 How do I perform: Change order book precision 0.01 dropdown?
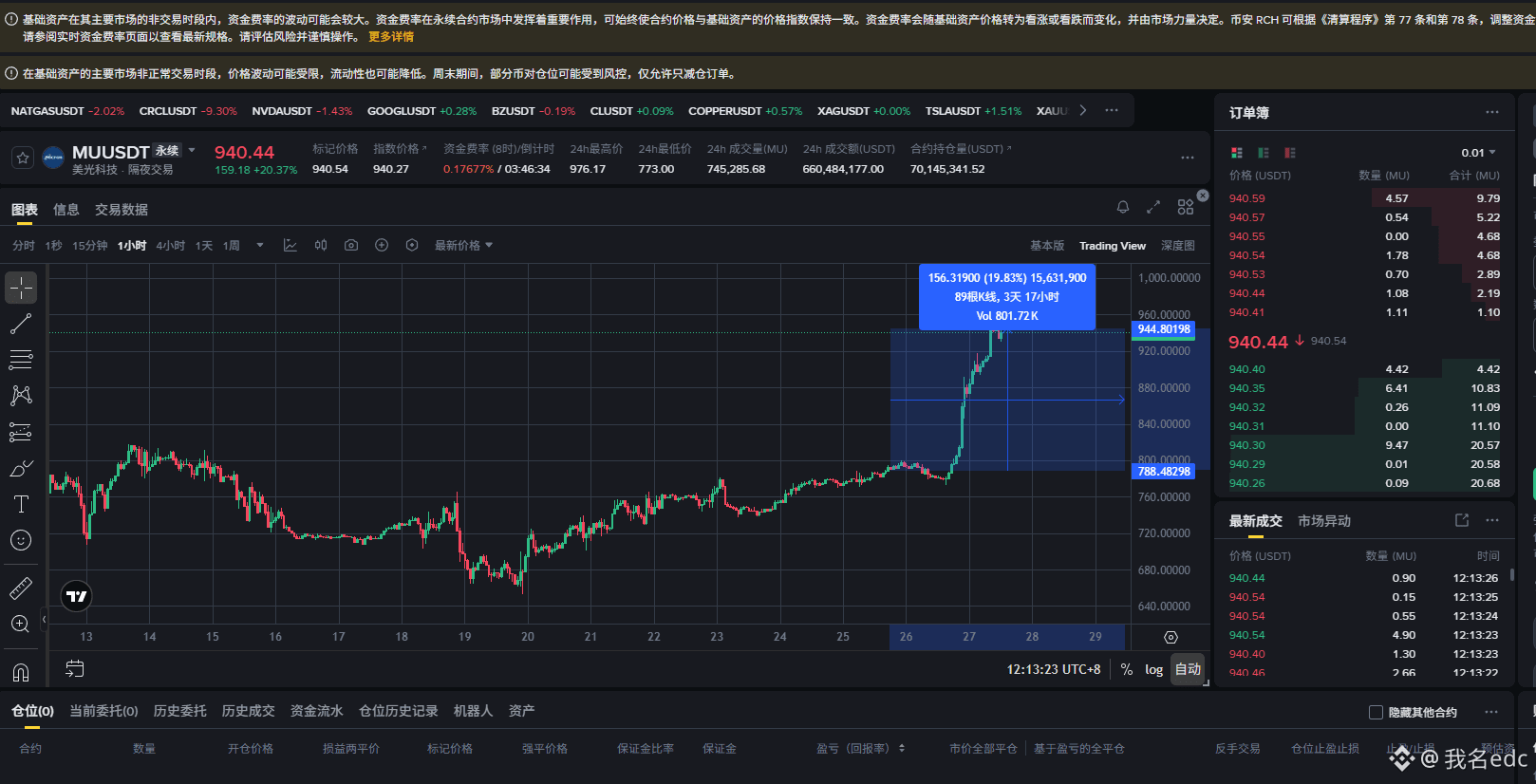pos(1478,153)
